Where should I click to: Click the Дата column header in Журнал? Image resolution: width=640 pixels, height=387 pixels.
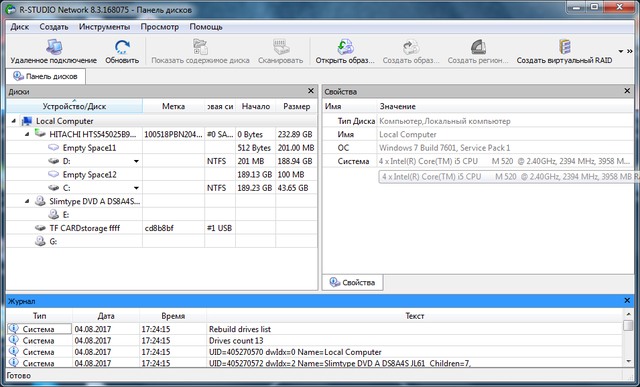pyautogui.click(x=106, y=316)
